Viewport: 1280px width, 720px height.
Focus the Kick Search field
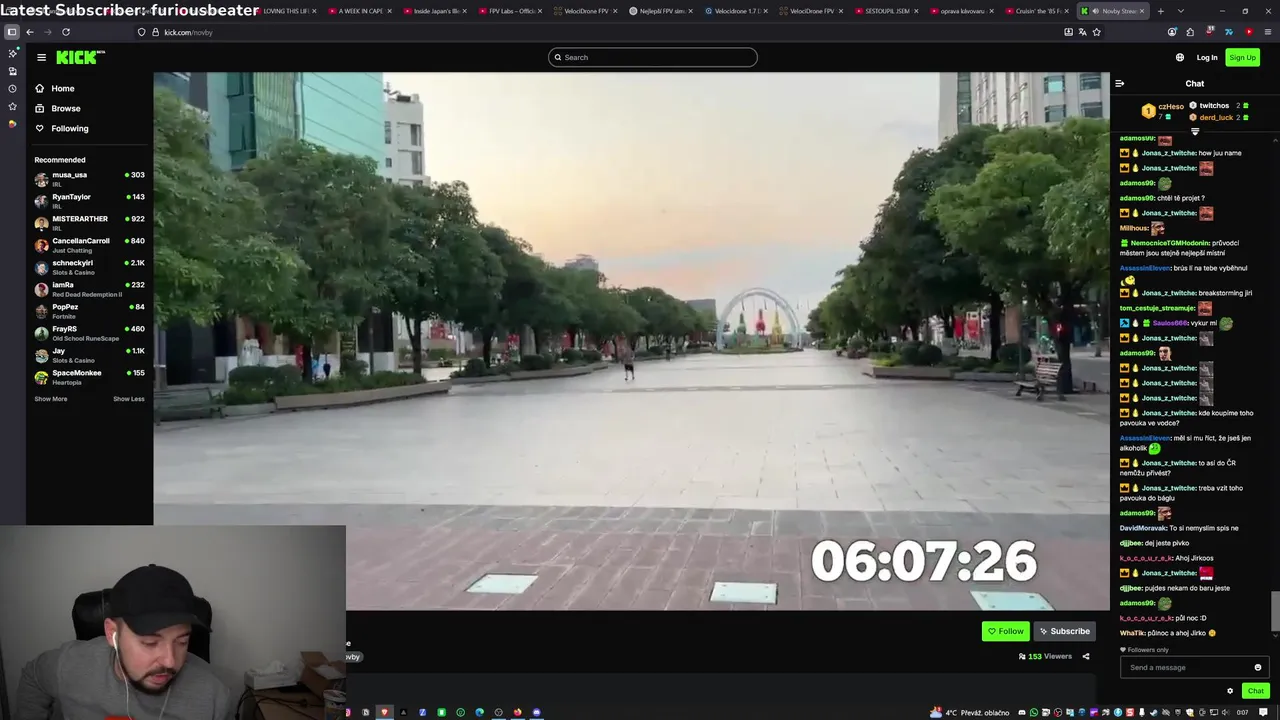(652, 57)
